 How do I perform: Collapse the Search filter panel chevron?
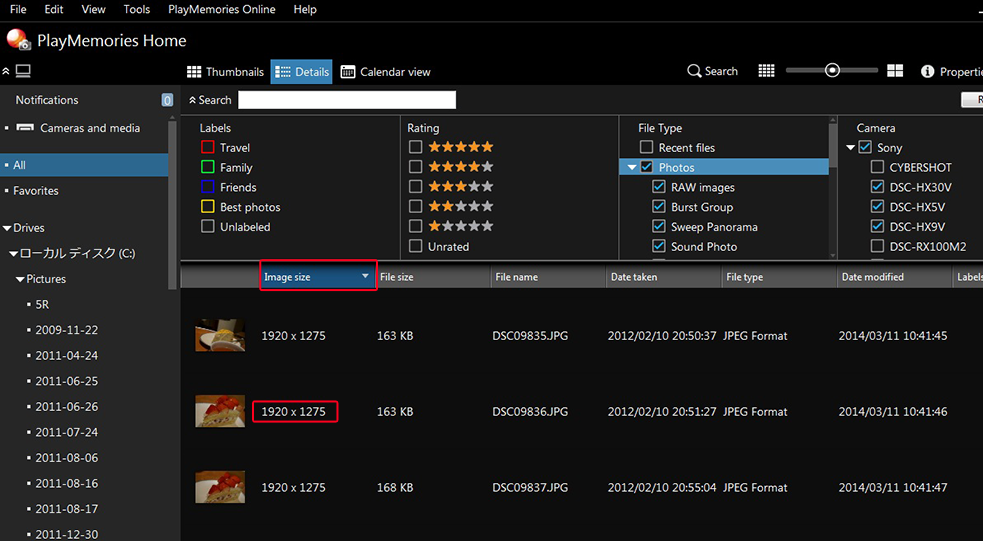click(x=192, y=100)
